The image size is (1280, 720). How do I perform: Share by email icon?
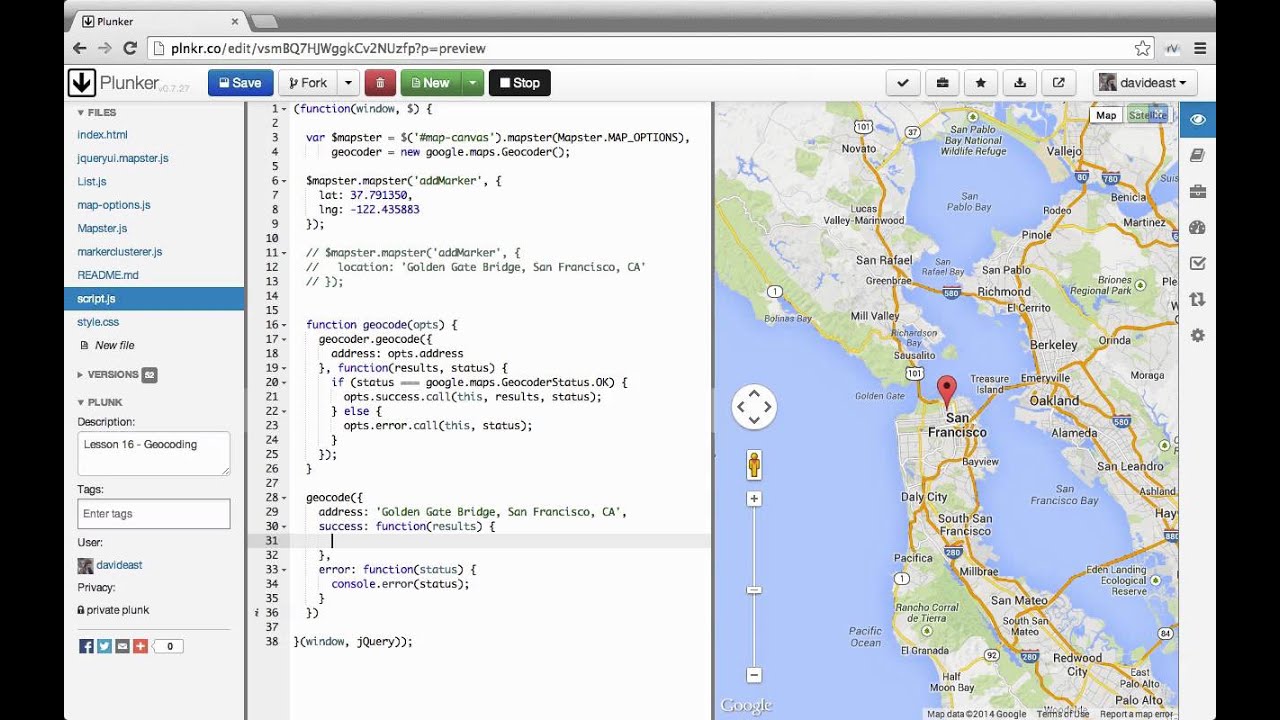pos(122,647)
